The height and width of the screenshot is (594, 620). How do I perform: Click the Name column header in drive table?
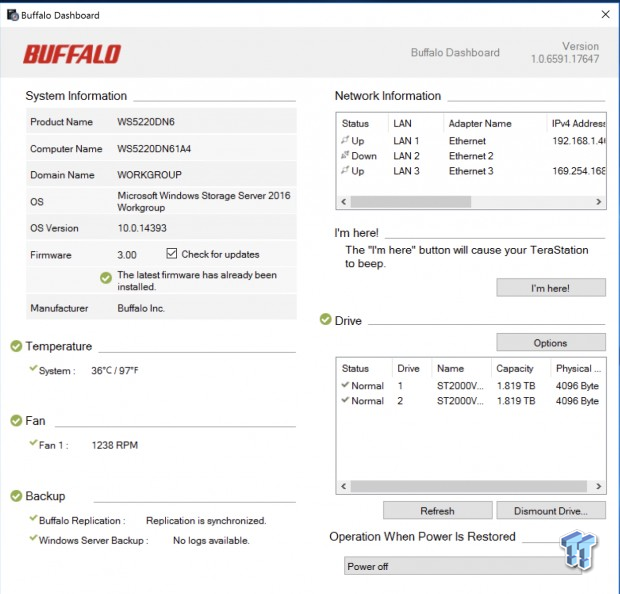click(450, 369)
